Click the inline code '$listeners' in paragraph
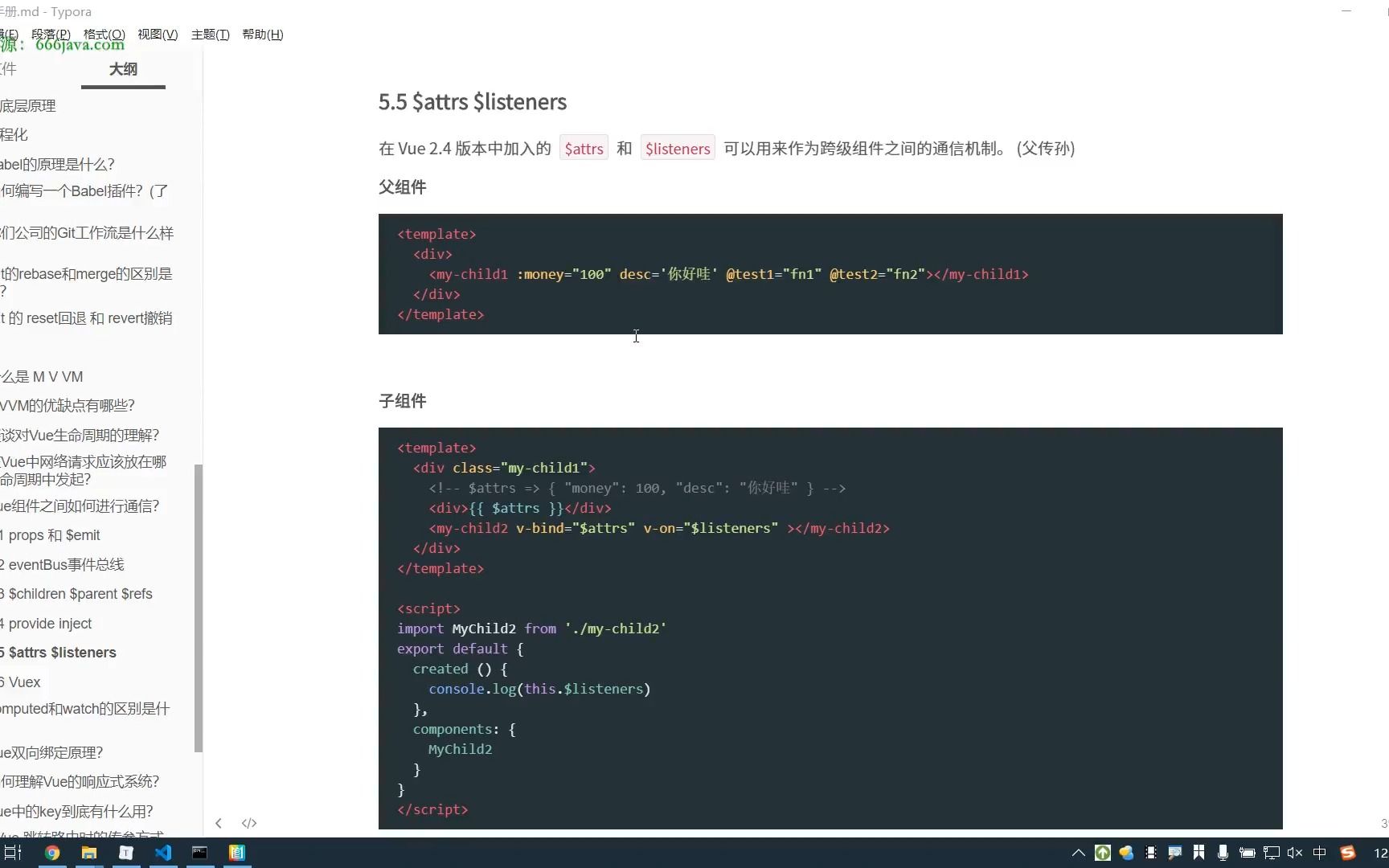The height and width of the screenshot is (868, 1389). coord(678,149)
